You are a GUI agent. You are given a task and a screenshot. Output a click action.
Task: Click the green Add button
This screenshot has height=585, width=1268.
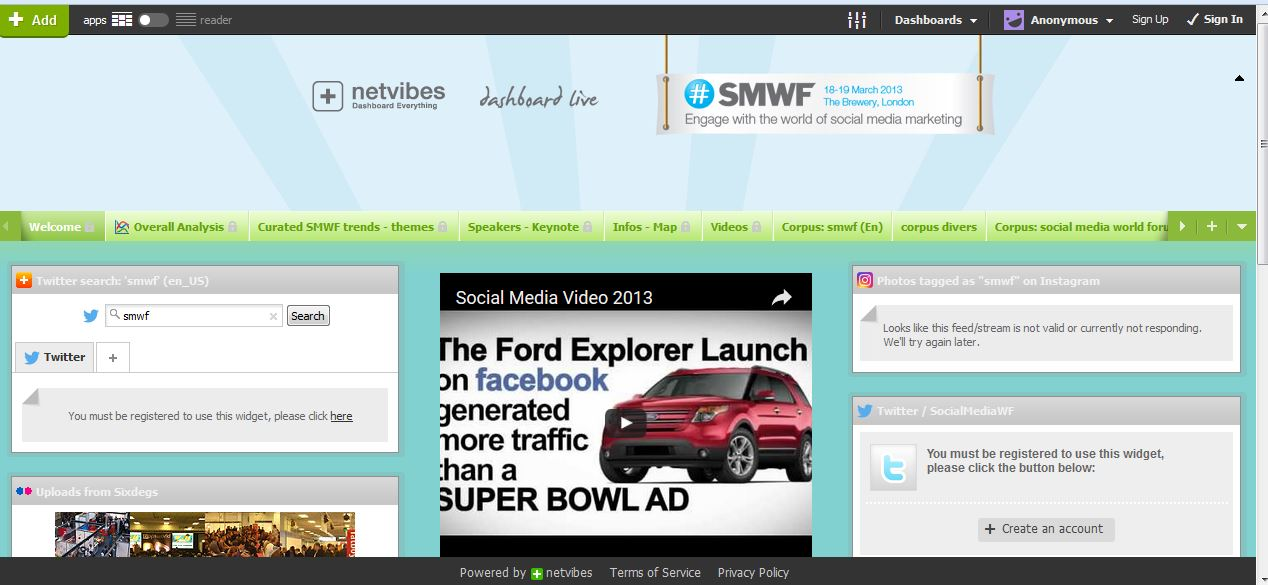pos(34,20)
